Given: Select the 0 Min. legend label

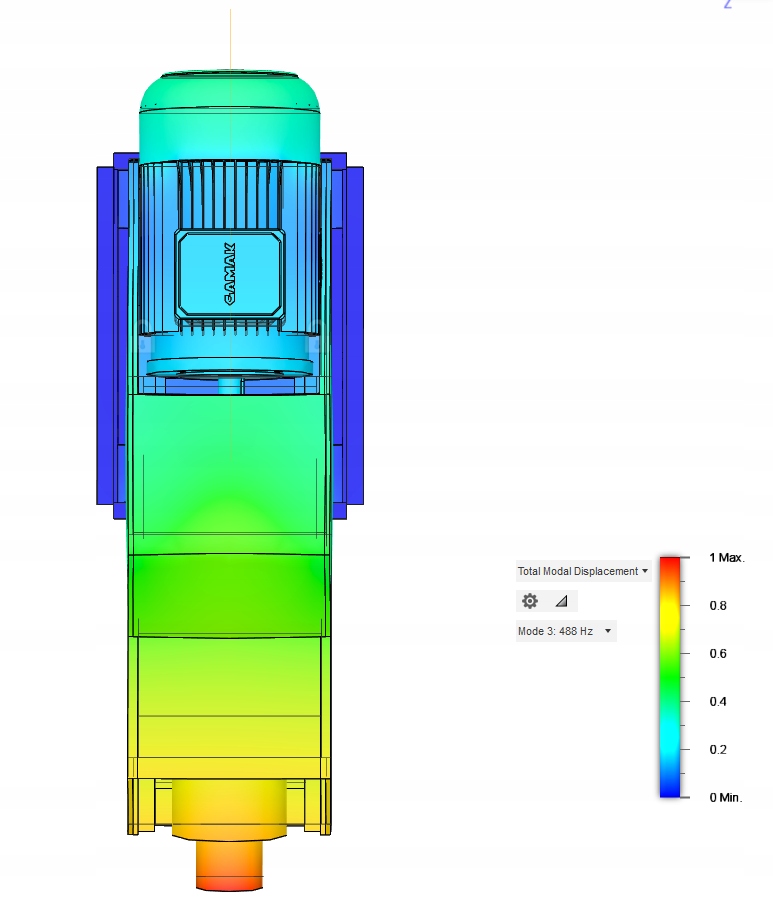Looking at the screenshot, I should 725,798.
